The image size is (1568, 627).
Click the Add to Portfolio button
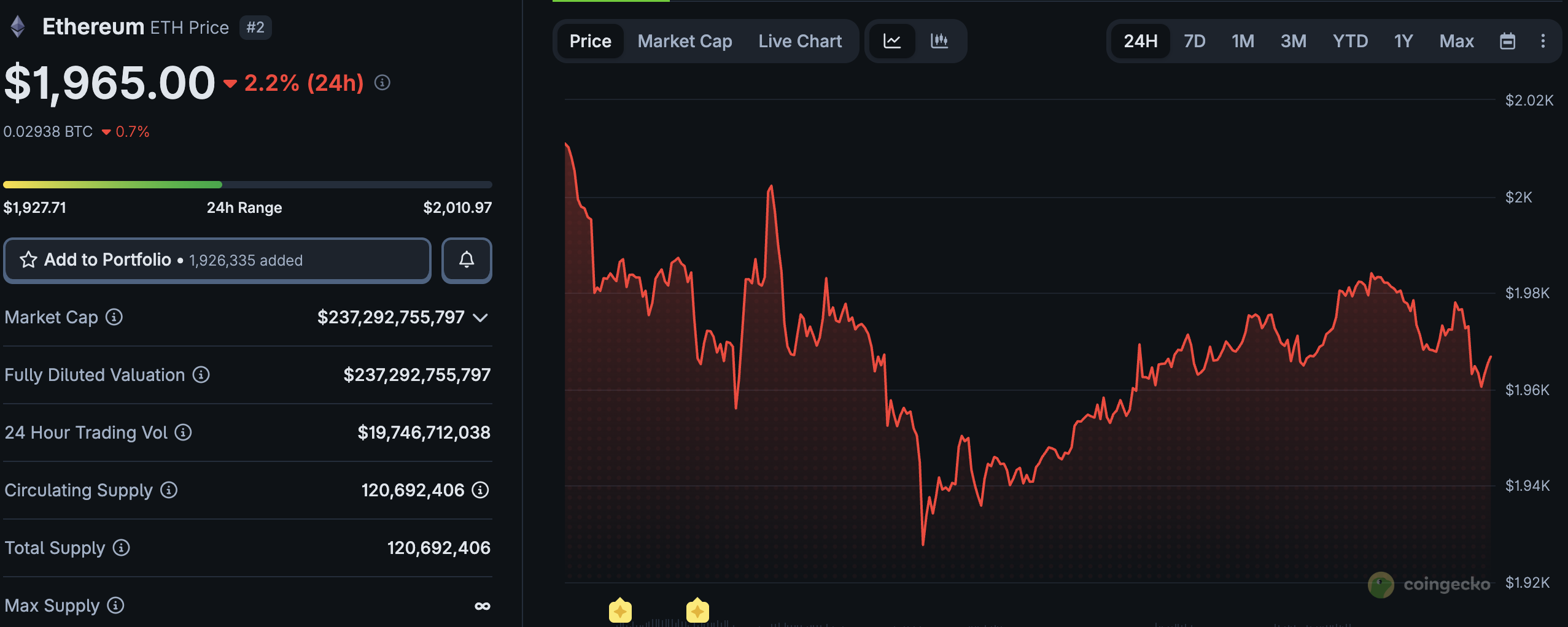click(x=217, y=260)
